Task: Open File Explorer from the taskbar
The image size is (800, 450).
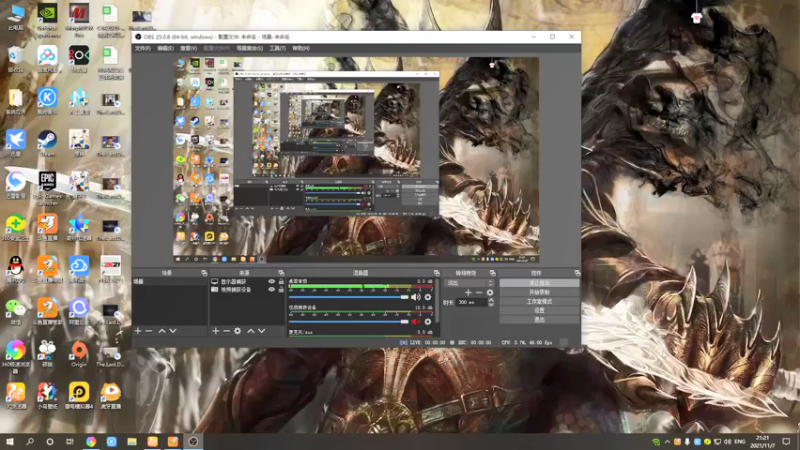Action: click(x=132, y=441)
